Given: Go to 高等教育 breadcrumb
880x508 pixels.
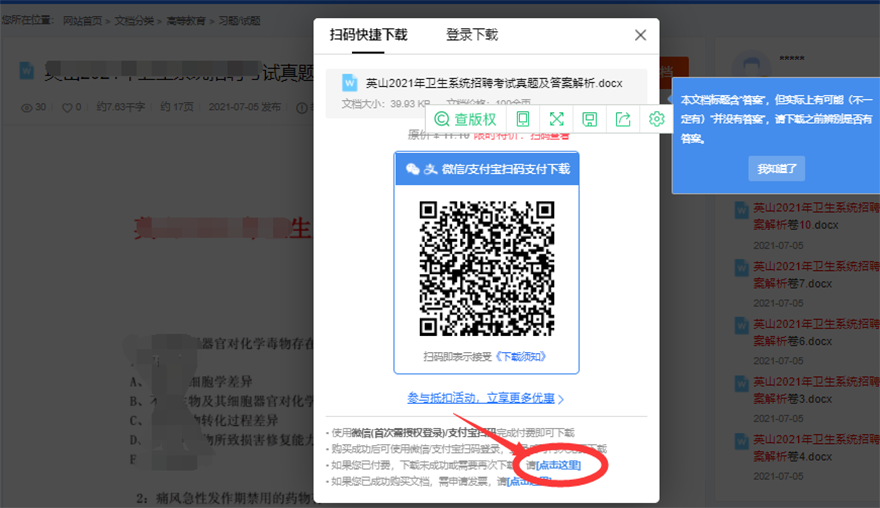Looking at the screenshot, I should [186, 21].
